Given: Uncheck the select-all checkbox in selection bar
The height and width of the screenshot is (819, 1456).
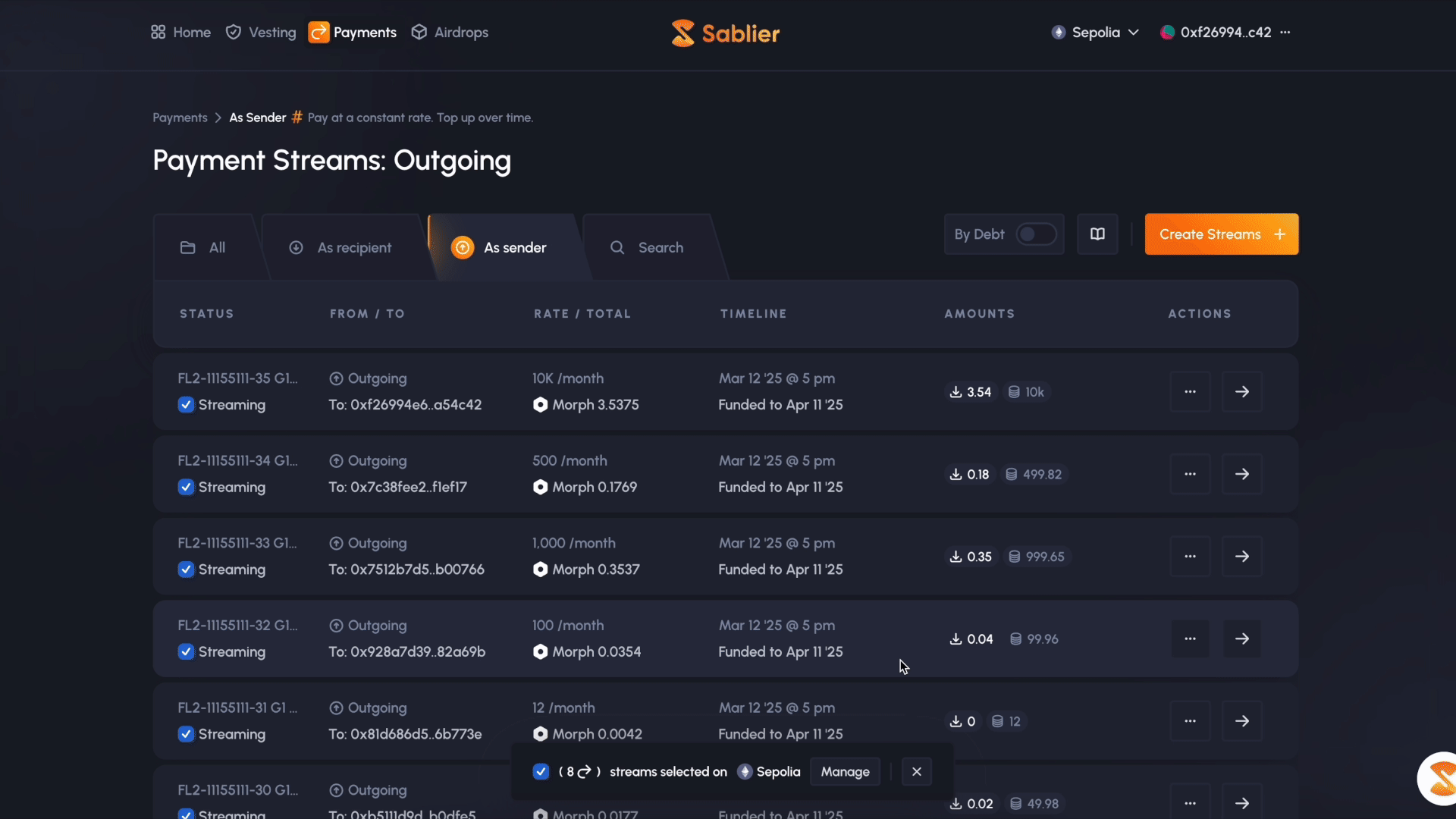Looking at the screenshot, I should tap(541, 772).
